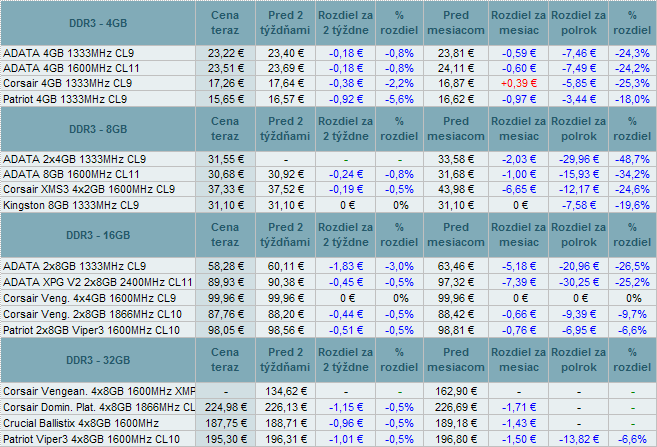The width and height of the screenshot is (657, 447).
Task: Select the 43,98 € month-ago price cell
Action: pos(456,189)
